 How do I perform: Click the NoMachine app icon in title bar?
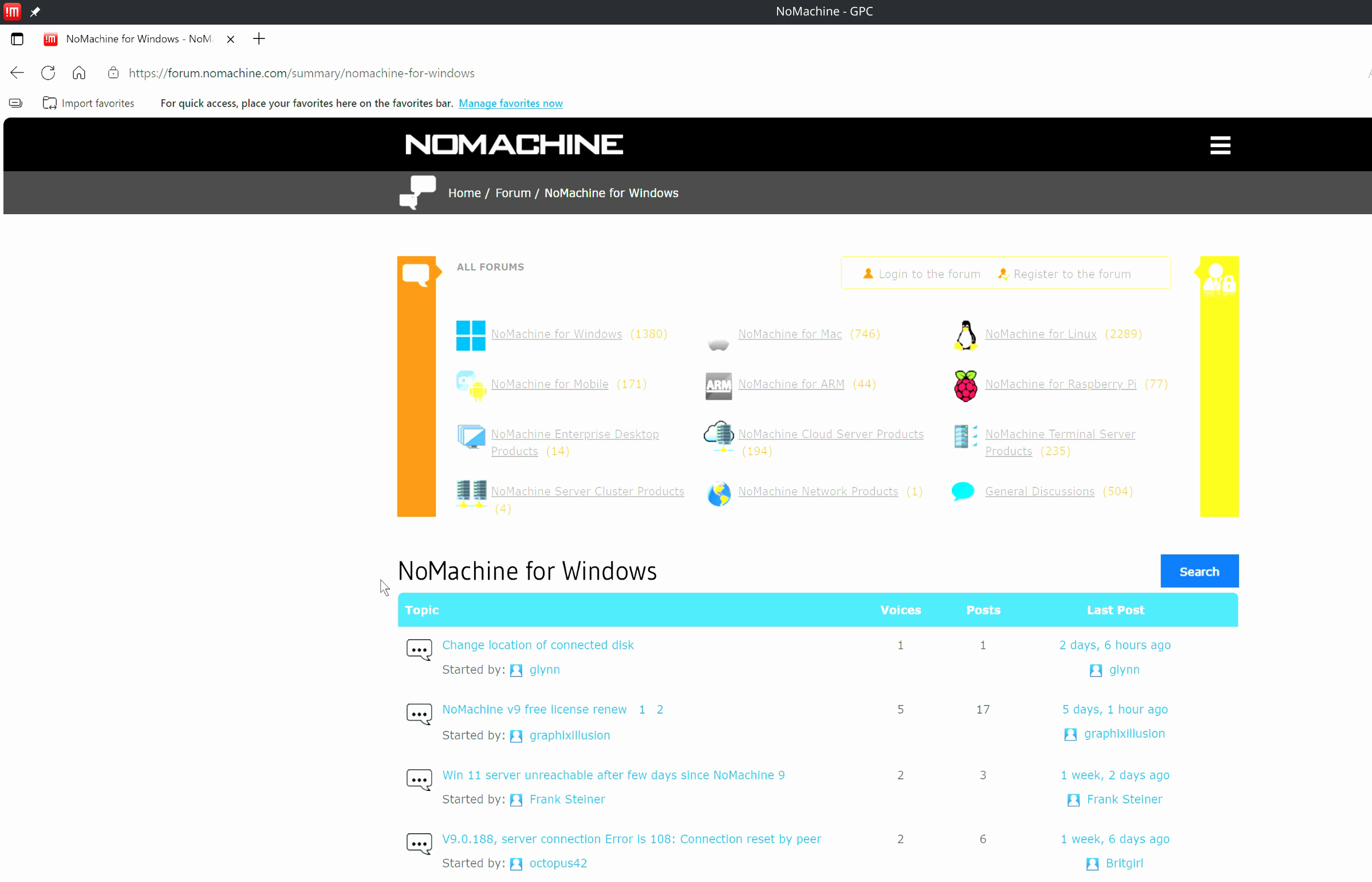point(12,11)
